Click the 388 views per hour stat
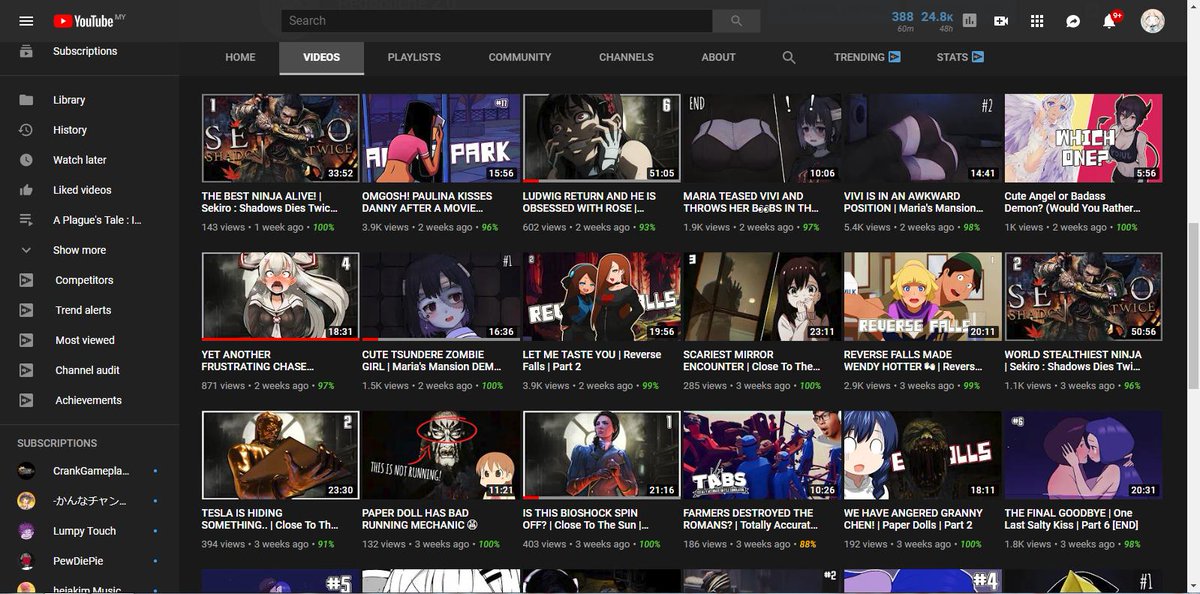 tap(903, 21)
